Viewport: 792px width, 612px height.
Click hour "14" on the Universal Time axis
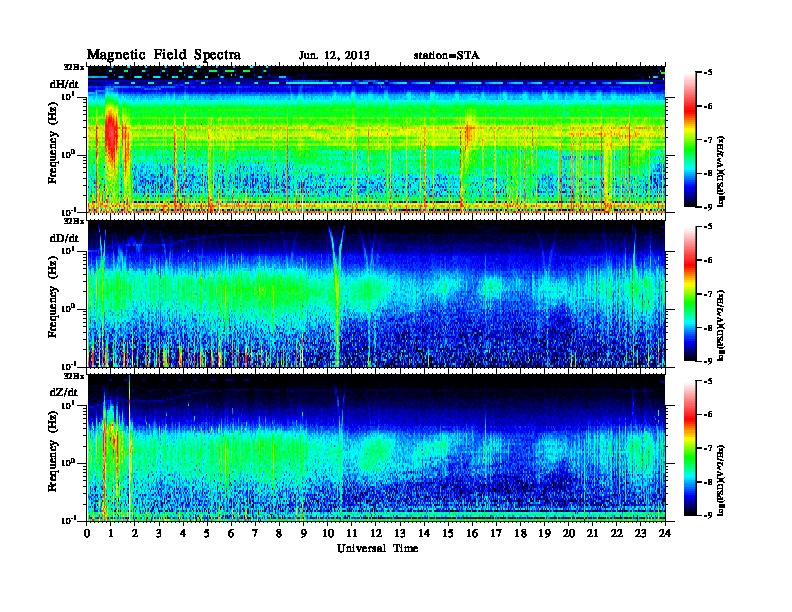coord(424,533)
